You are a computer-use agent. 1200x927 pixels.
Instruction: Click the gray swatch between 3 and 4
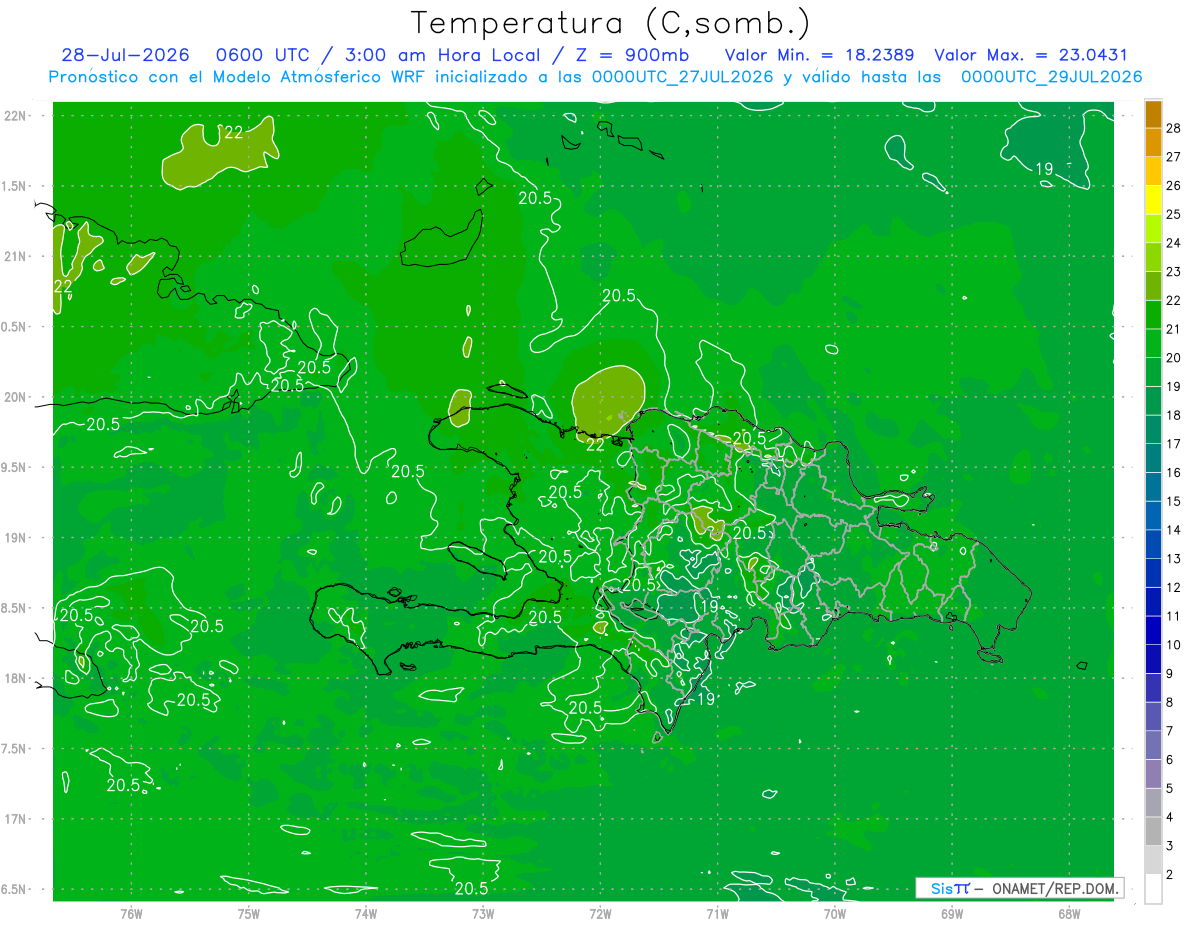[x=1153, y=832]
